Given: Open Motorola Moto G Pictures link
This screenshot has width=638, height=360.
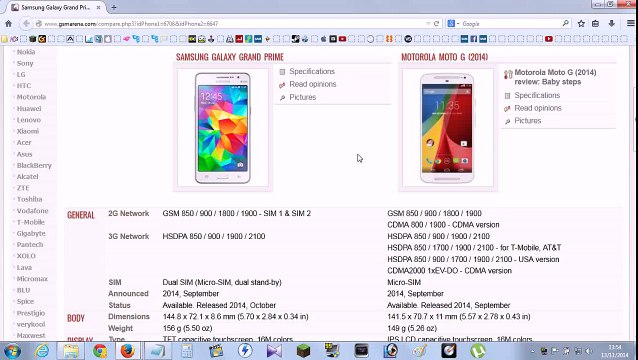Looking at the screenshot, I should (x=528, y=121).
